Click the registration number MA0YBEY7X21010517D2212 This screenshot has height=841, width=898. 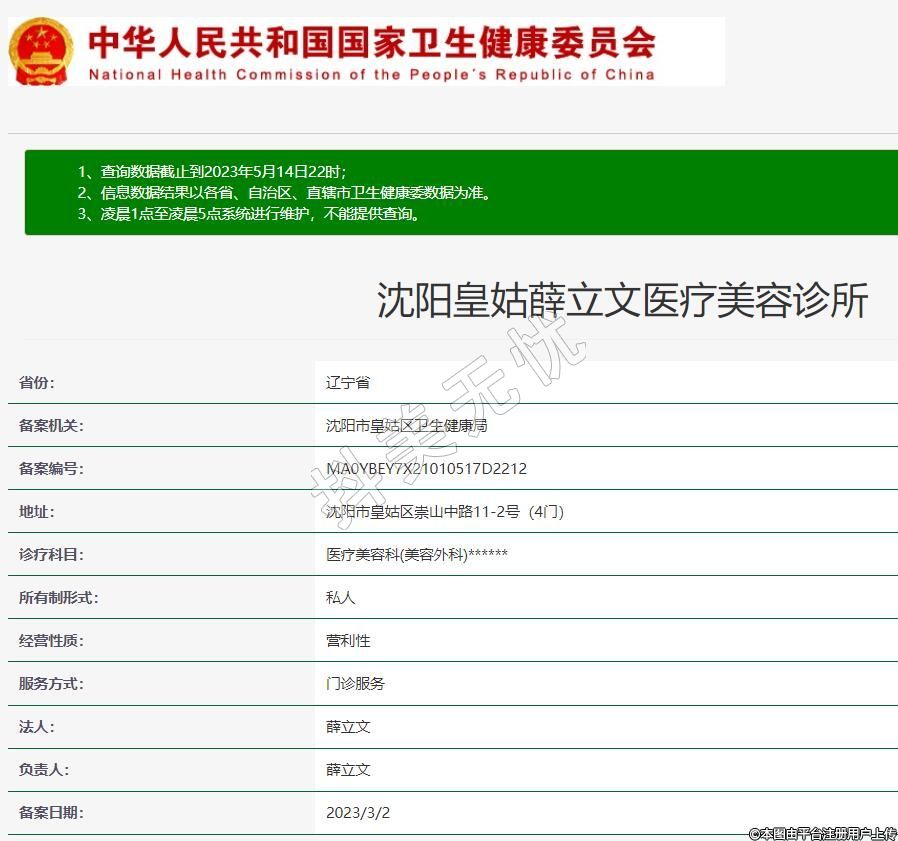(426, 468)
